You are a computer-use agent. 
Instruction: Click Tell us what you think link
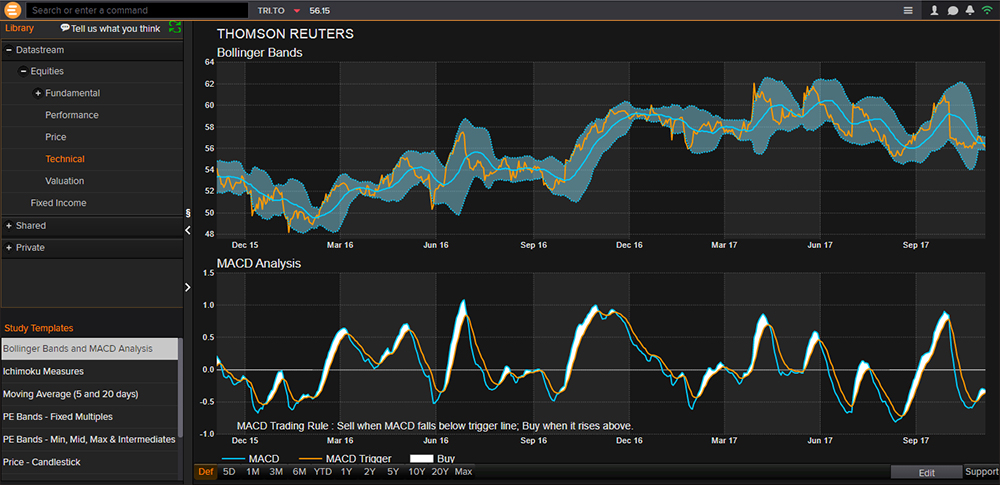coord(115,29)
